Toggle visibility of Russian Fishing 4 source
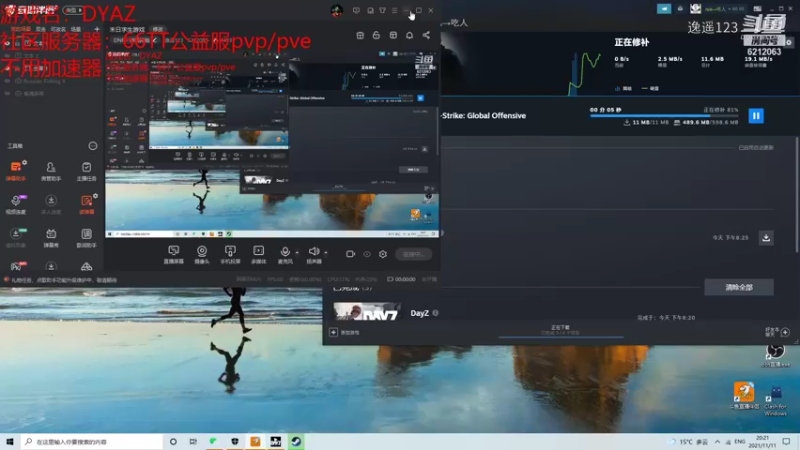 coord(7,81)
